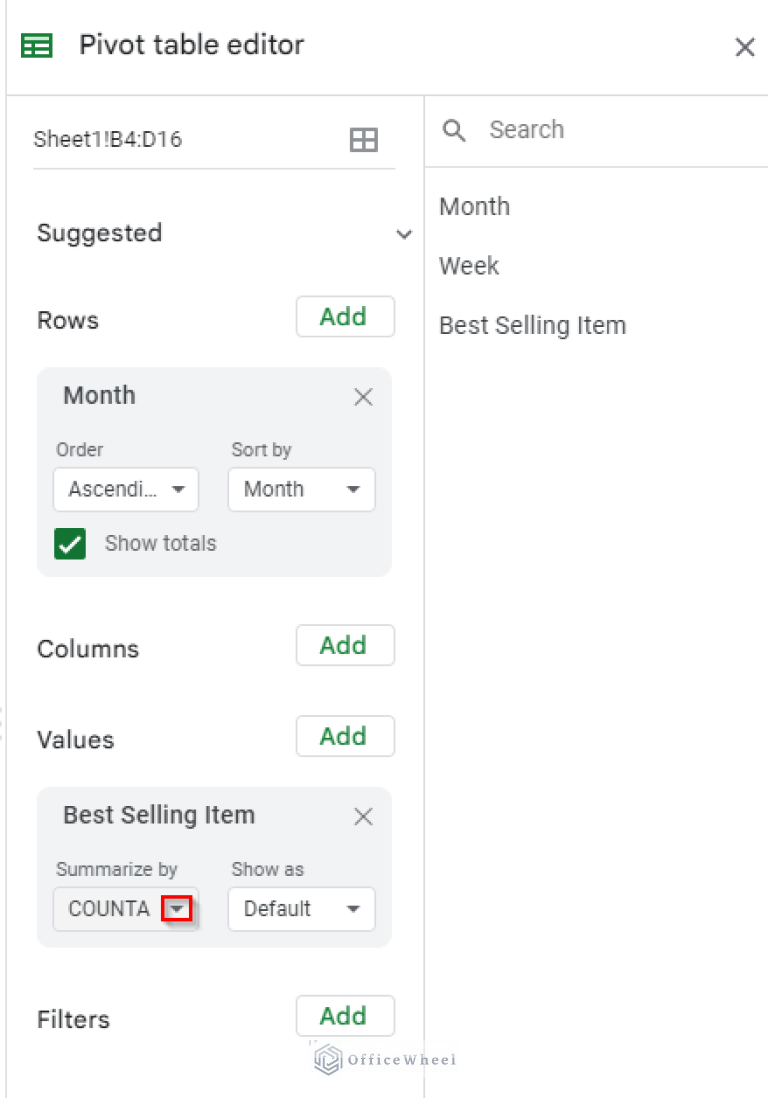
Task: Open the Sort by Month dropdown
Action: point(301,489)
